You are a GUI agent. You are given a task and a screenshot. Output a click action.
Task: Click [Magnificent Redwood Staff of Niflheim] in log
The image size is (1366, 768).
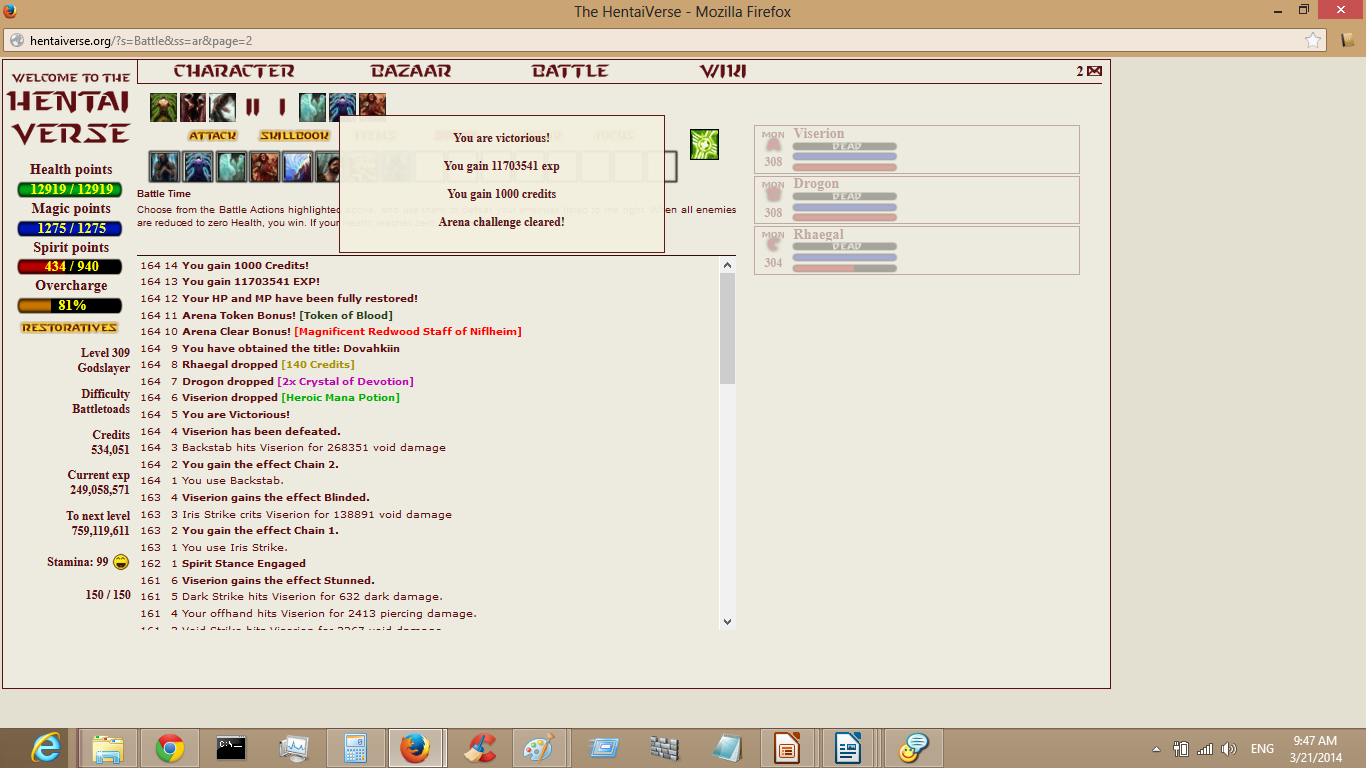pos(408,332)
